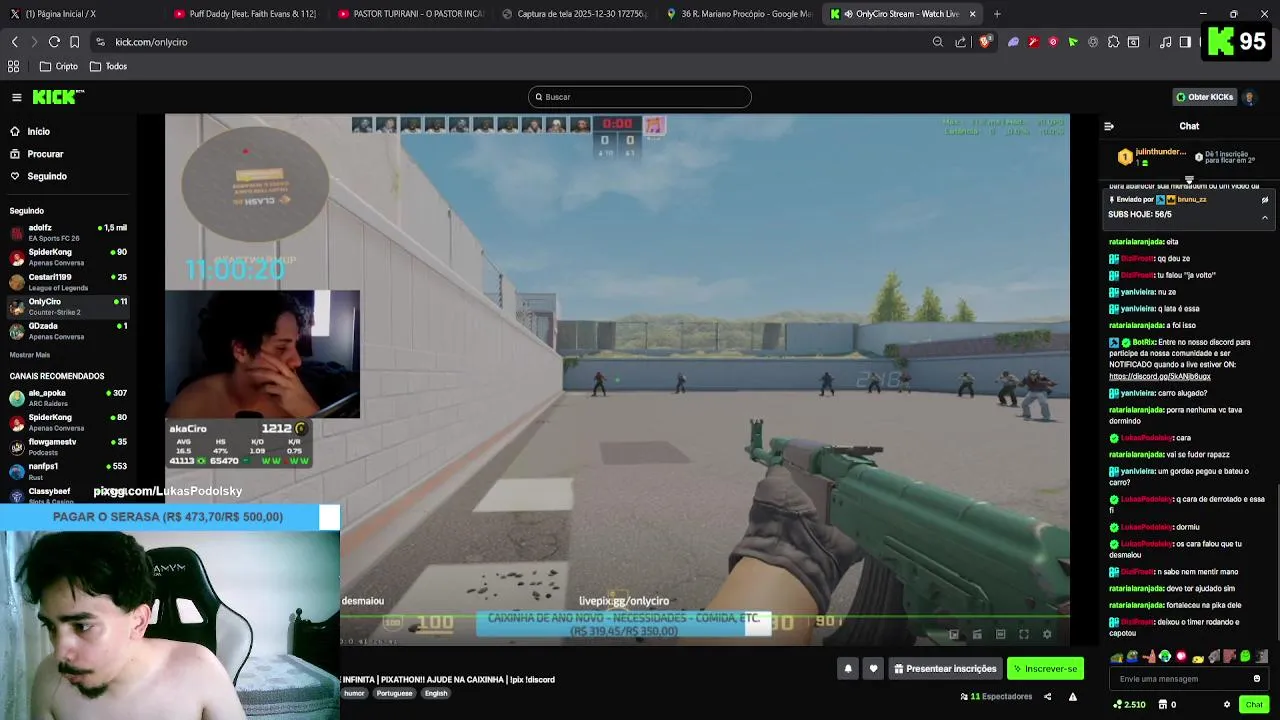The height and width of the screenshot is (720, 1280).
Task: Click the Inscrever-se button
Action: point(1045,669)
